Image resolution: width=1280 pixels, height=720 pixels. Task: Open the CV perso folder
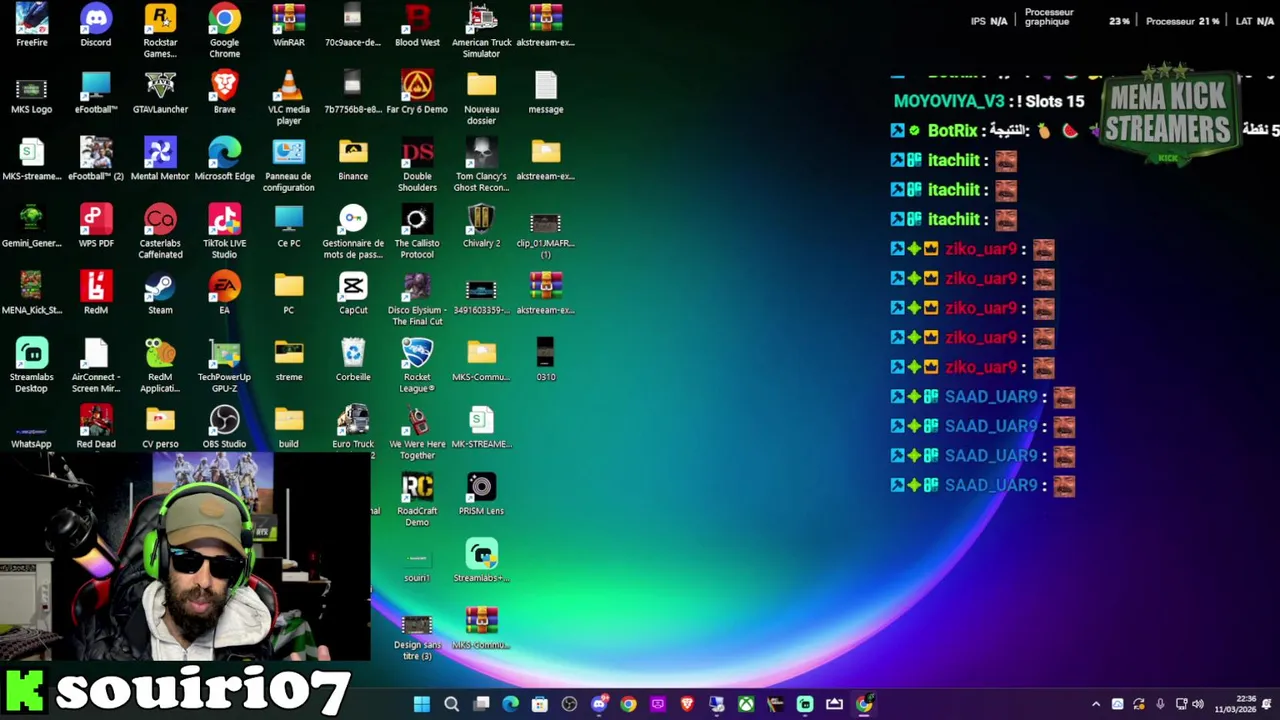(160, 427)
